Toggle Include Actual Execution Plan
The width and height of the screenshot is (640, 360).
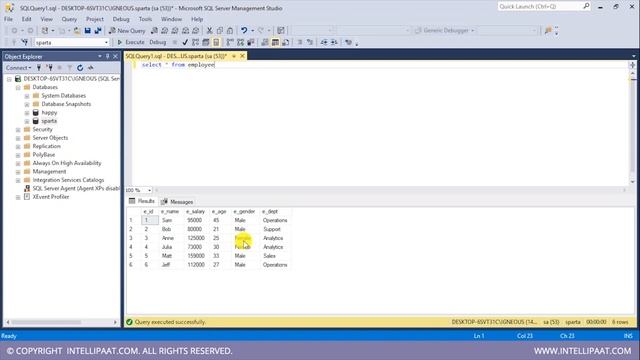point(230,42)
